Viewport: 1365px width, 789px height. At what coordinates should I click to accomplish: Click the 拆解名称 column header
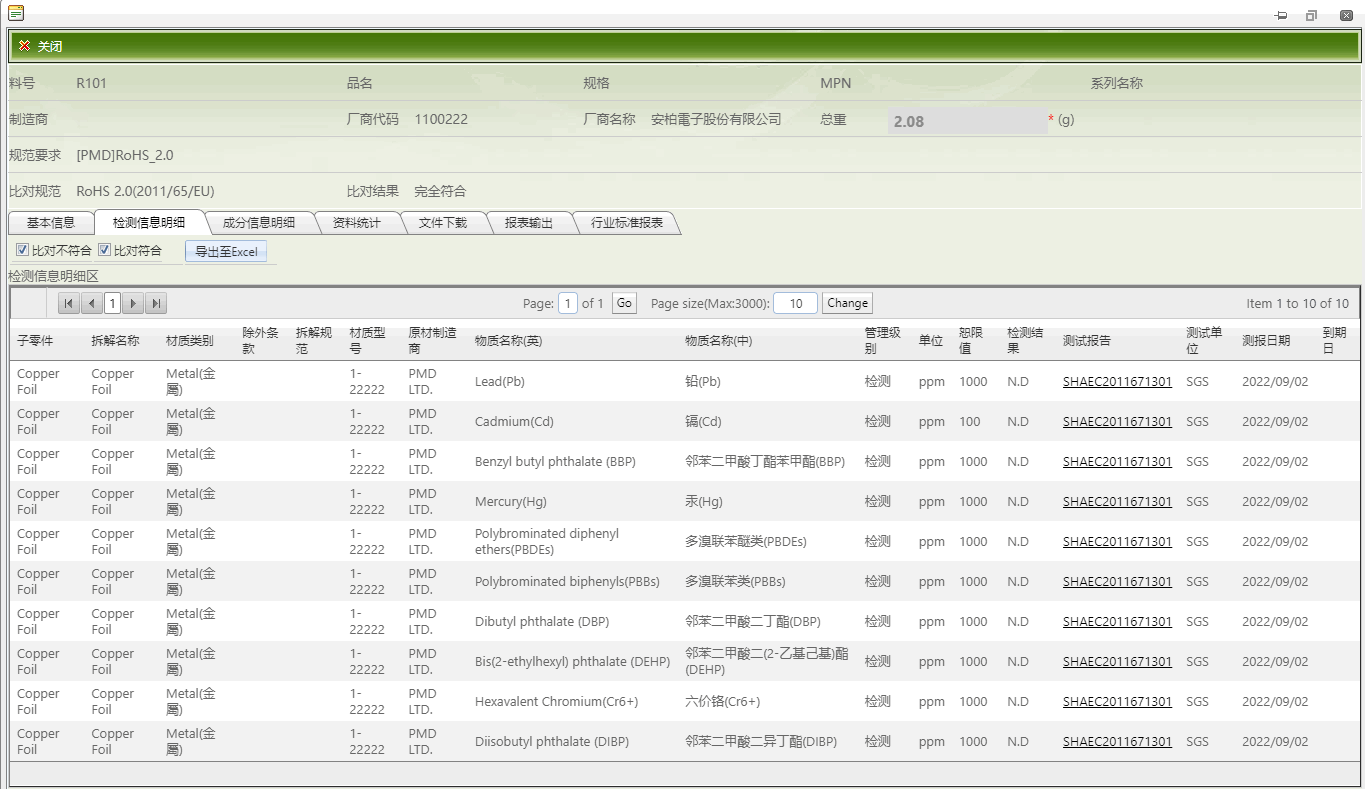115,341
